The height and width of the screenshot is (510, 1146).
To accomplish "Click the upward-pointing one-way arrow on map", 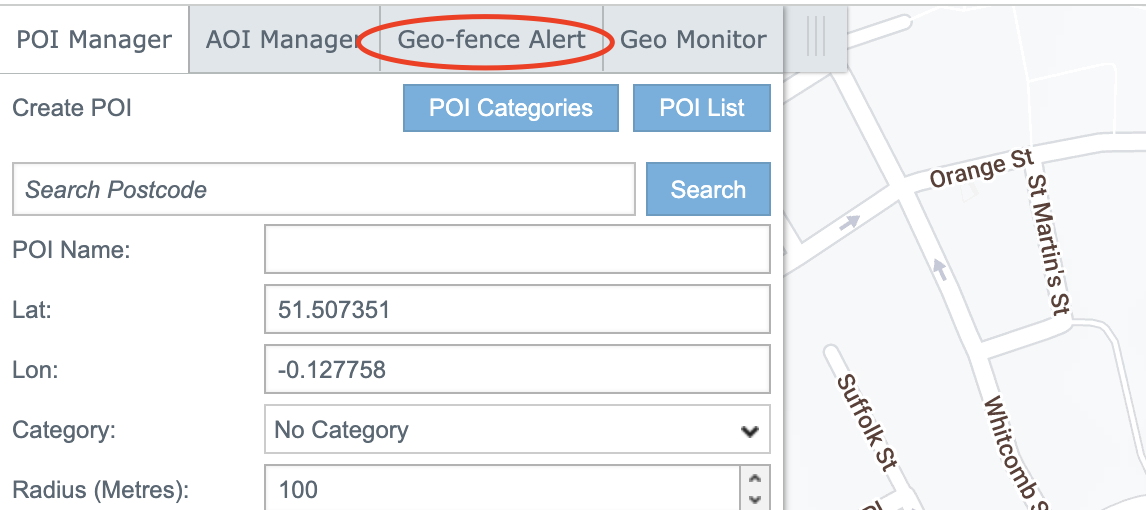I will click(938, 267).
